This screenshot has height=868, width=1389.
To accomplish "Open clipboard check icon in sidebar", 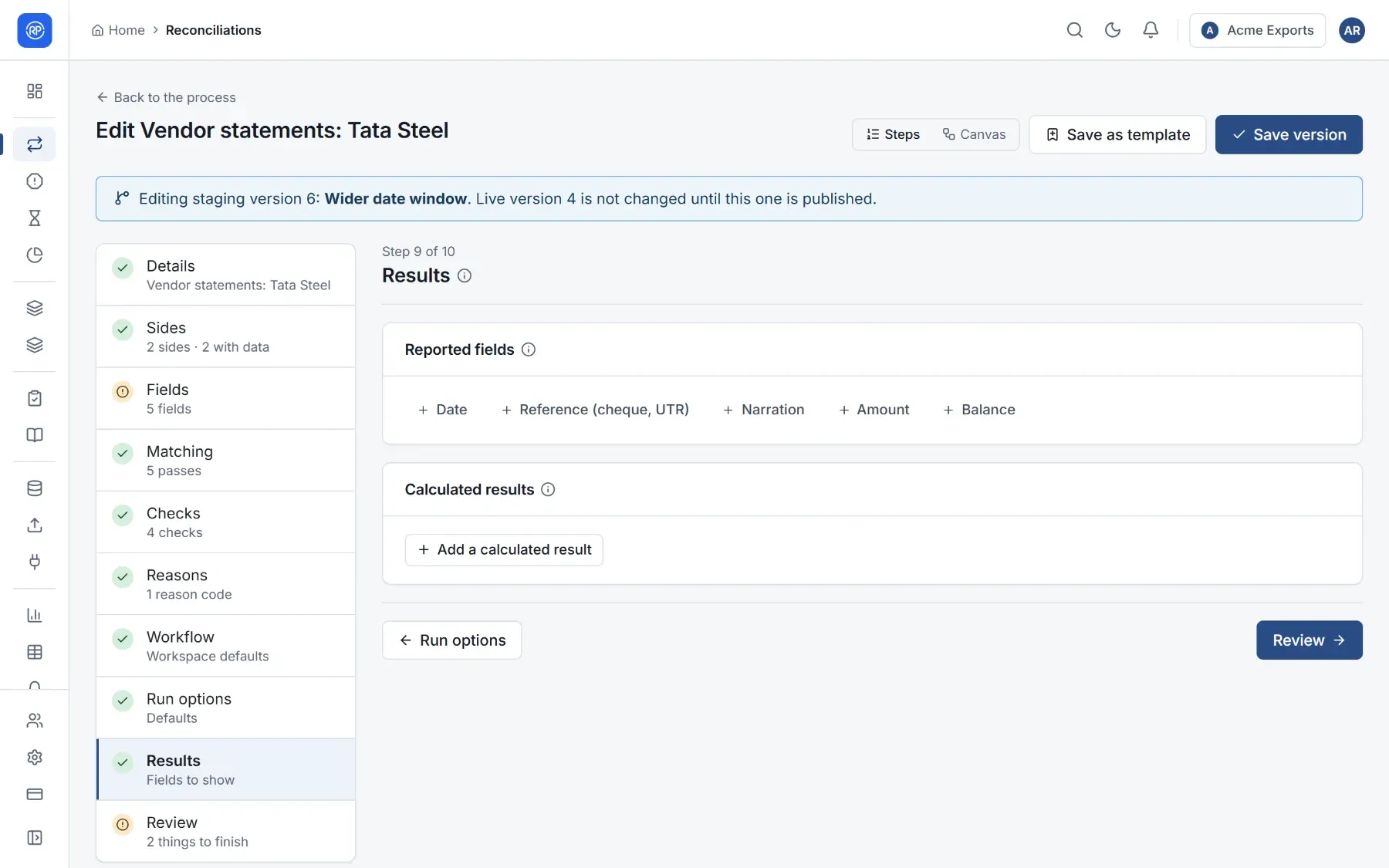I will [x=35, y=398].
